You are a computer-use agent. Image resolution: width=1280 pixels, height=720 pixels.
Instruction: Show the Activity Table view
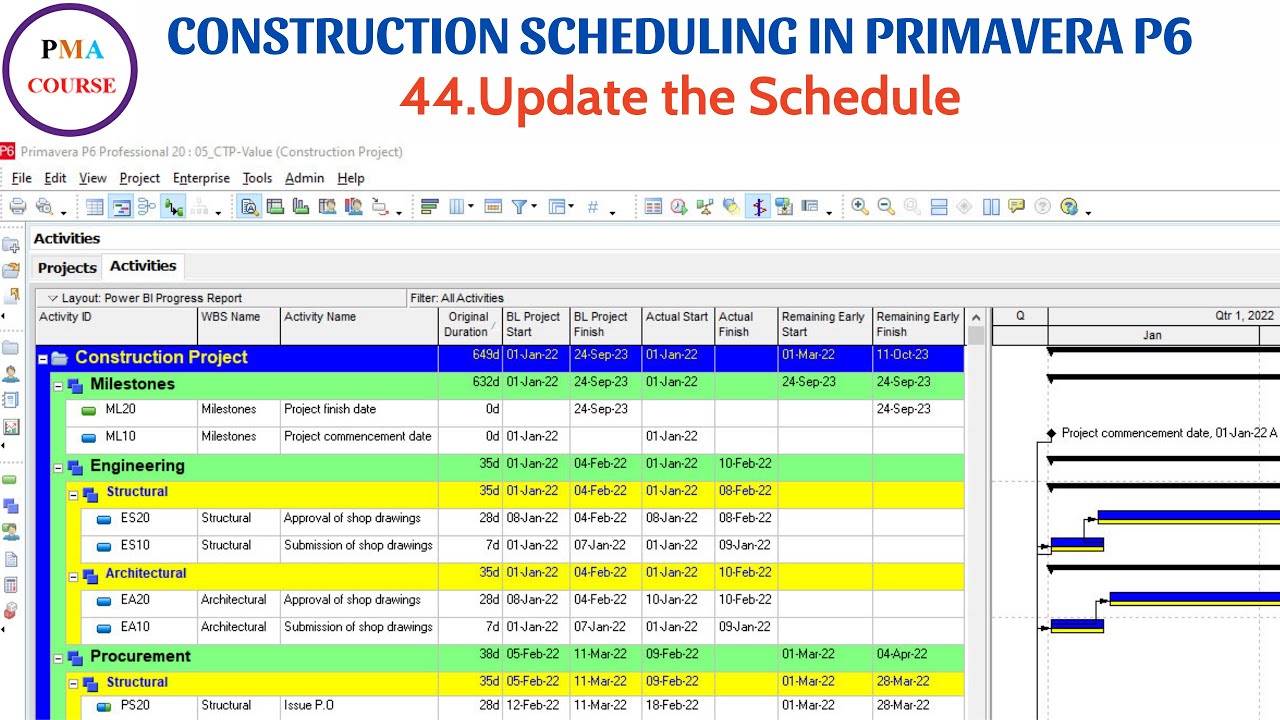tap(95, 207)
